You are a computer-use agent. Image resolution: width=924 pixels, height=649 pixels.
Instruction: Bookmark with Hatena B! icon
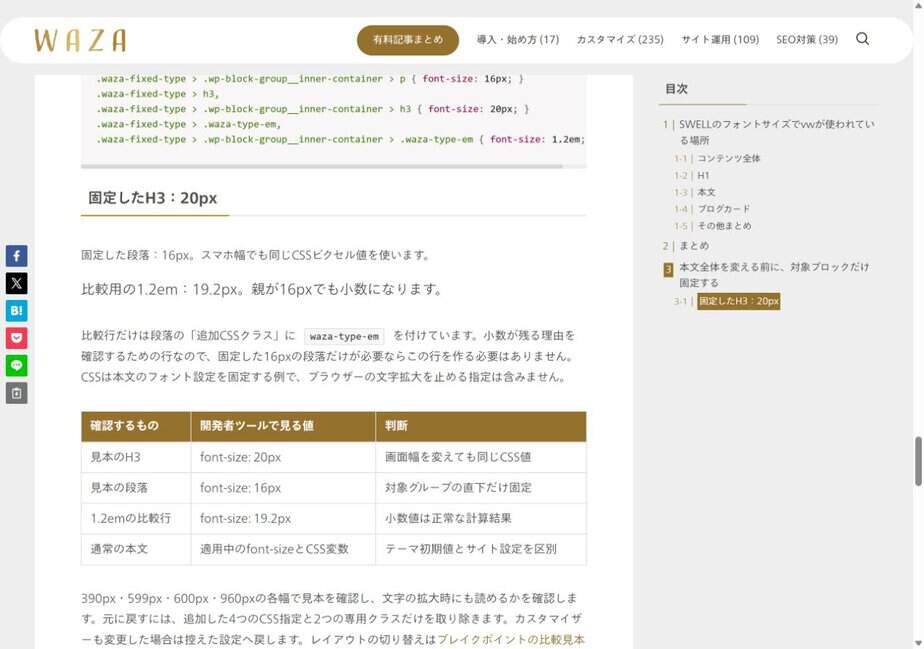click(x=16, y=311)
